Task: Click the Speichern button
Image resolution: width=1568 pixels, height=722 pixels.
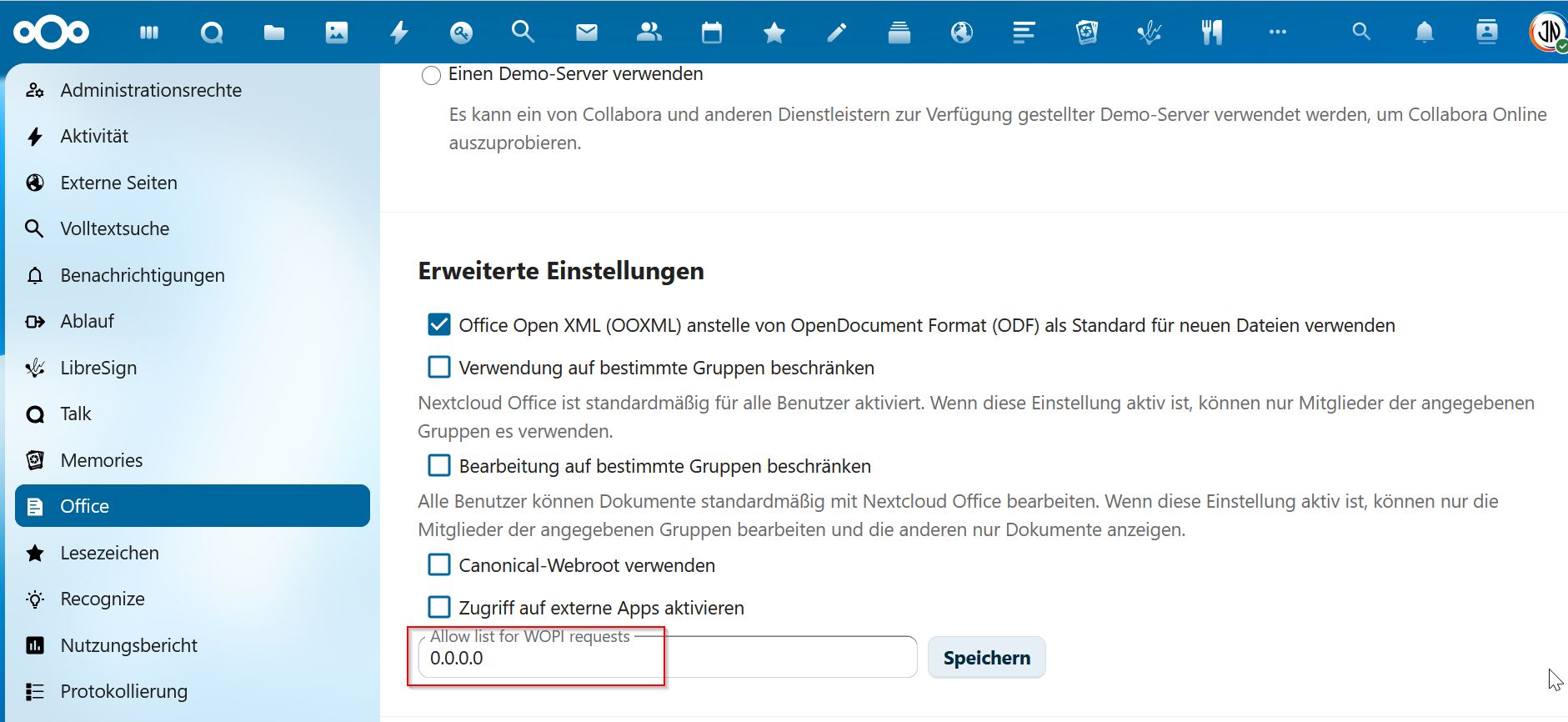Action: pyautogui.click(x=986, y=658)
